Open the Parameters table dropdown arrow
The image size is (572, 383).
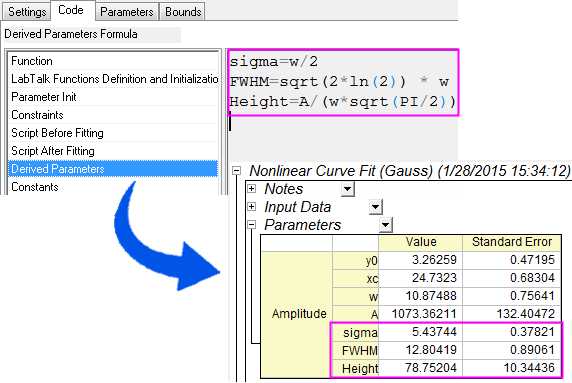(386, 225)
